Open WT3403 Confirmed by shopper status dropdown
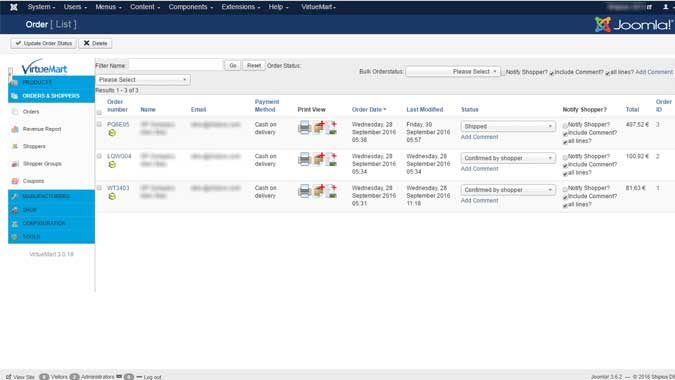Image resolution: width=675 pixels, height=380 pixels. (508, 190)
